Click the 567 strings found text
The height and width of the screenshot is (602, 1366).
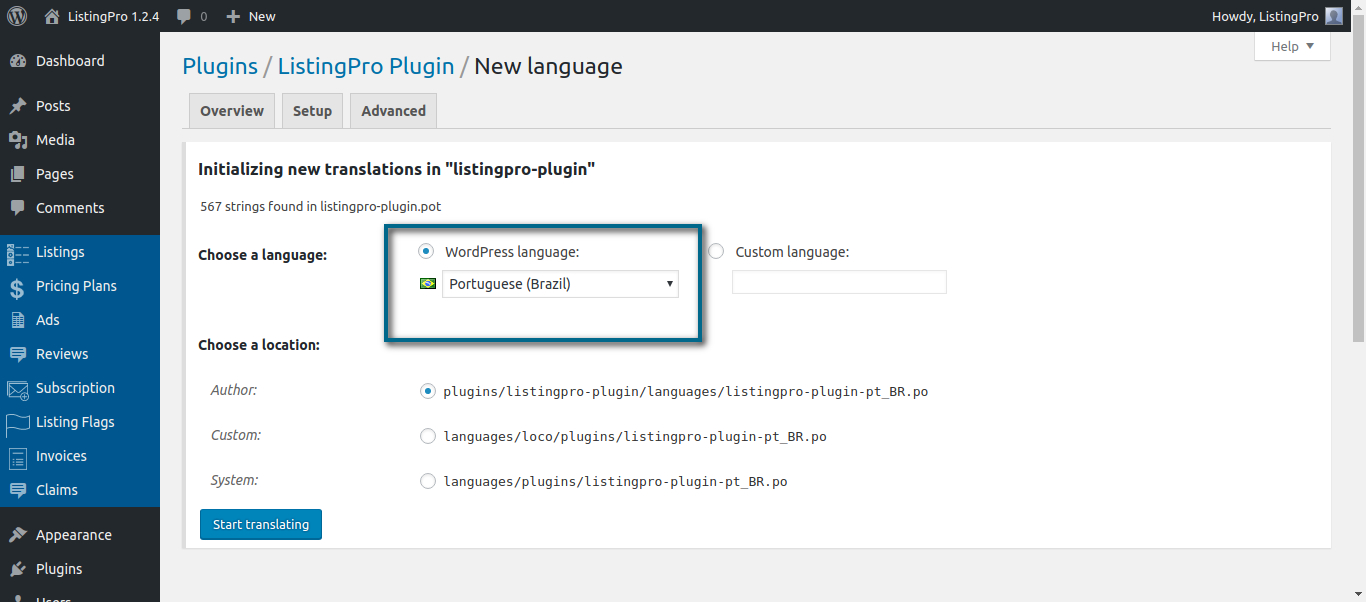click(321, 206)
